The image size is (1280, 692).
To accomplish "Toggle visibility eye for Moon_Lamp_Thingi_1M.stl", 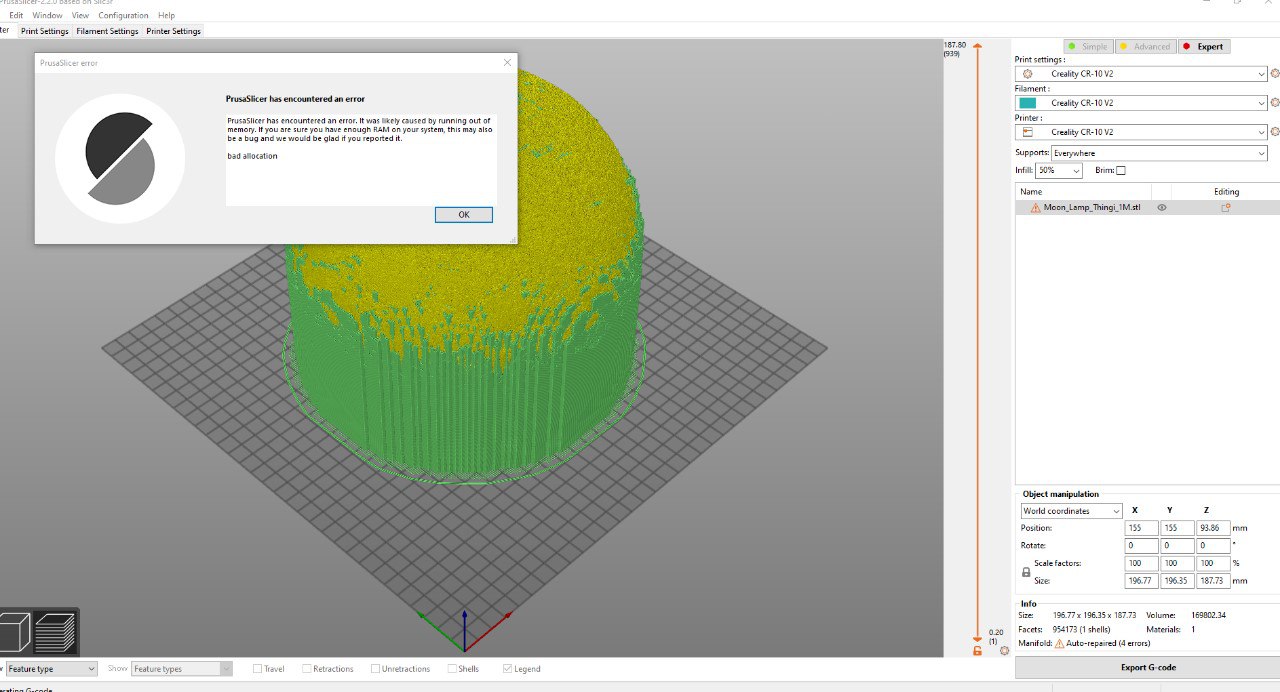I will 1162,208.
